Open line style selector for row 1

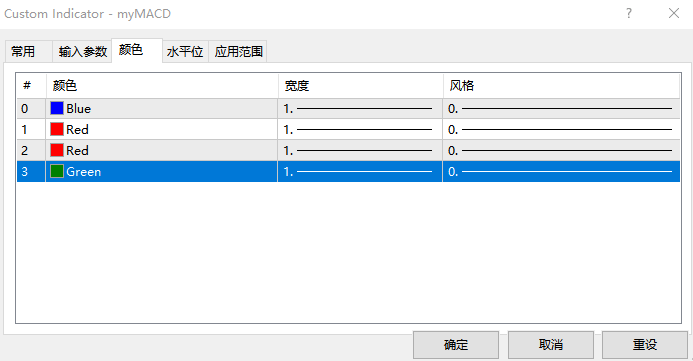tap(561, 129)
